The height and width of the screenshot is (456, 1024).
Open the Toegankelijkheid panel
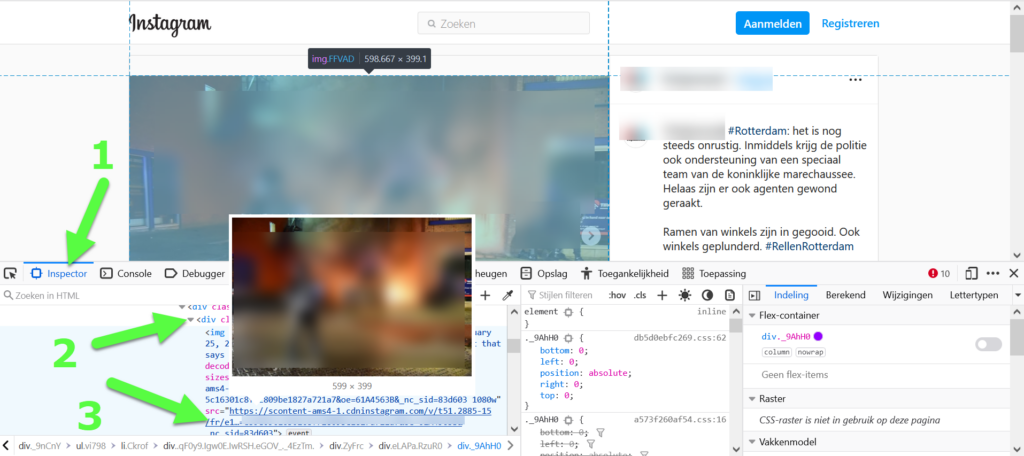coord(623,274)
